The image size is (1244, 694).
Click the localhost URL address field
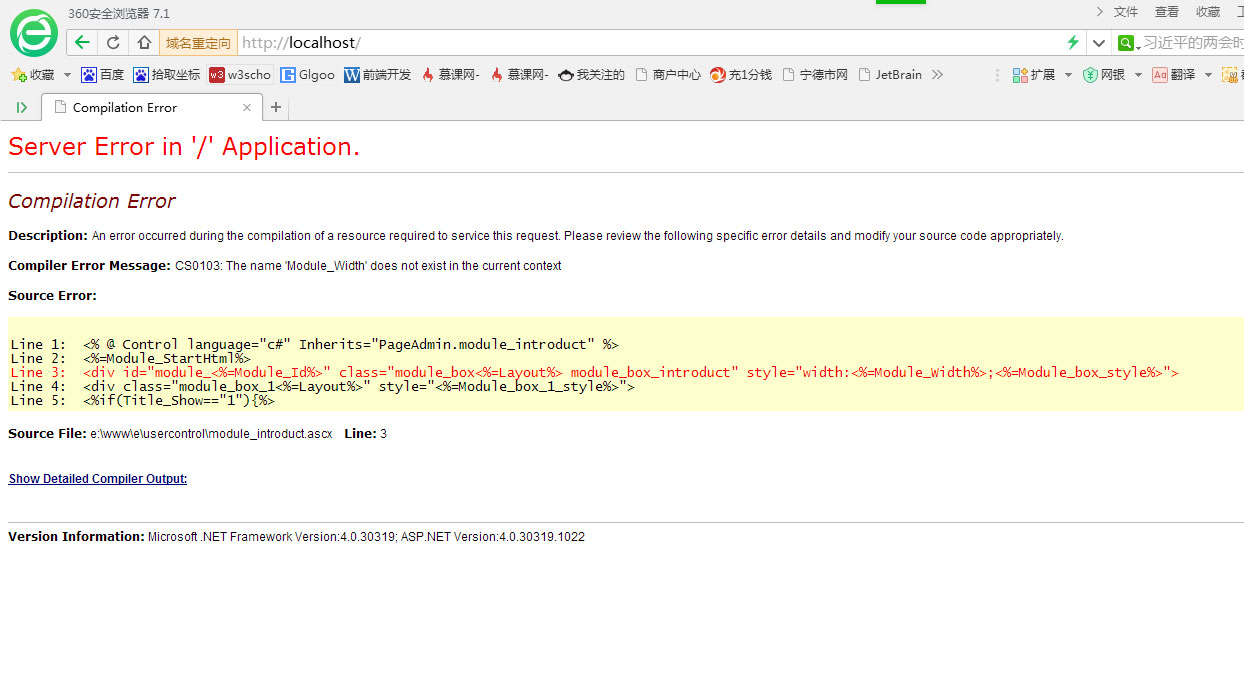point(650,42)
